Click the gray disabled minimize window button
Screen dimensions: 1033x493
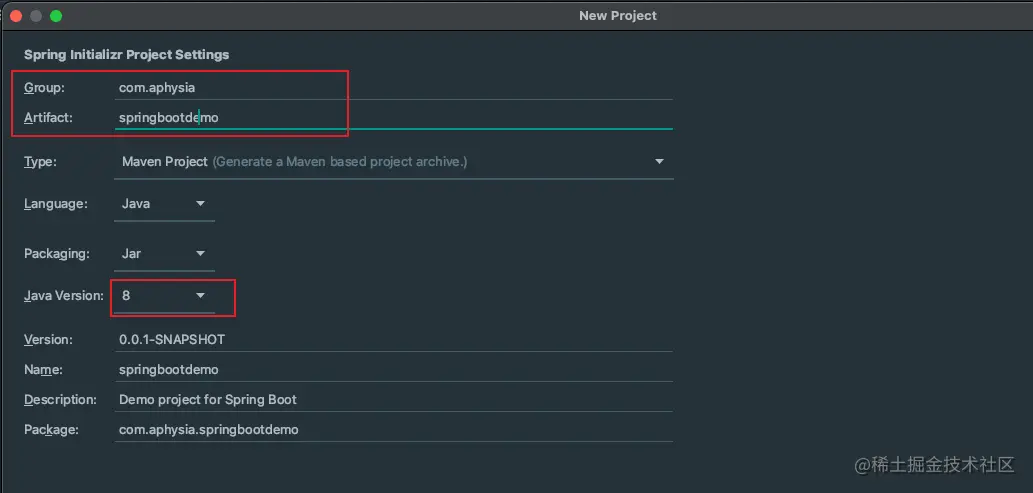click(36, 16)
